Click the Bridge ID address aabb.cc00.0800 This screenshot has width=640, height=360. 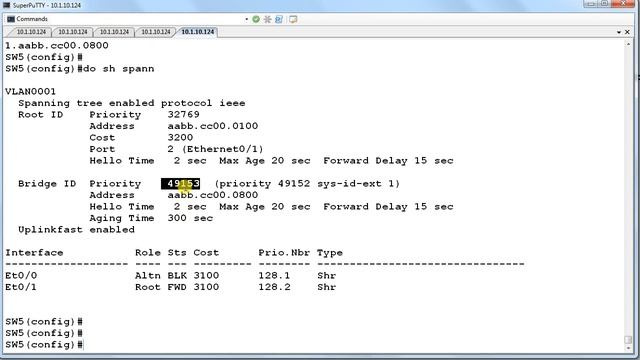[x=213, y=195]
